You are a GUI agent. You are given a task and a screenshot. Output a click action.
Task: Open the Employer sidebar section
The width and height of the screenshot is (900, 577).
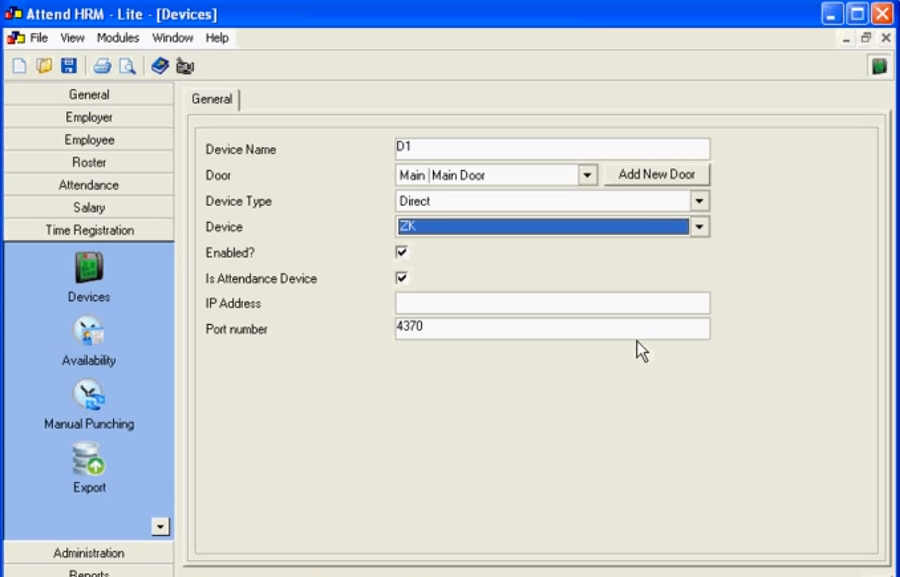(89, 117)
